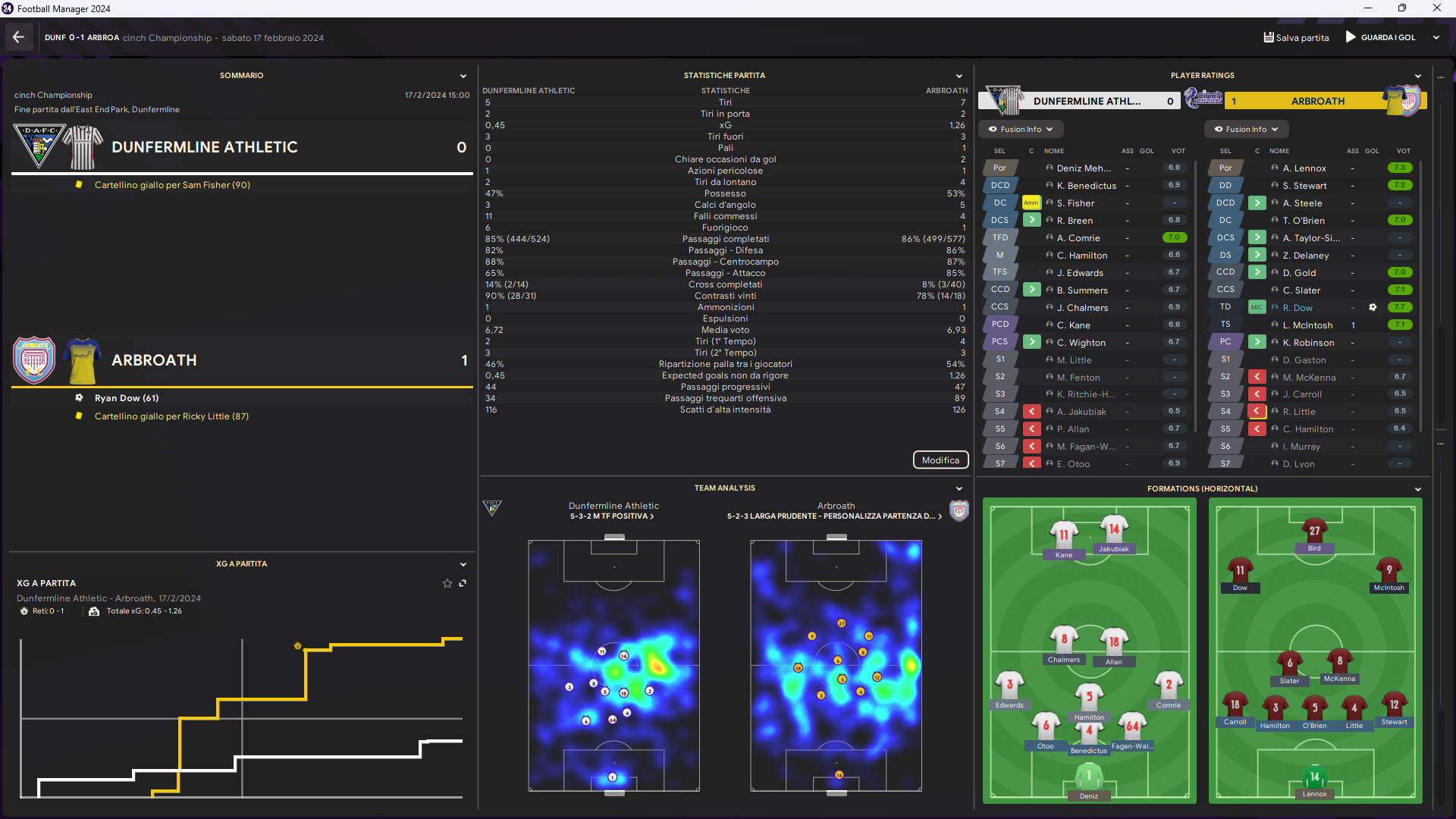Click substitution arrow icon beside A. Jakubiak
1456x819 pixels.
tap(1031, 412)
